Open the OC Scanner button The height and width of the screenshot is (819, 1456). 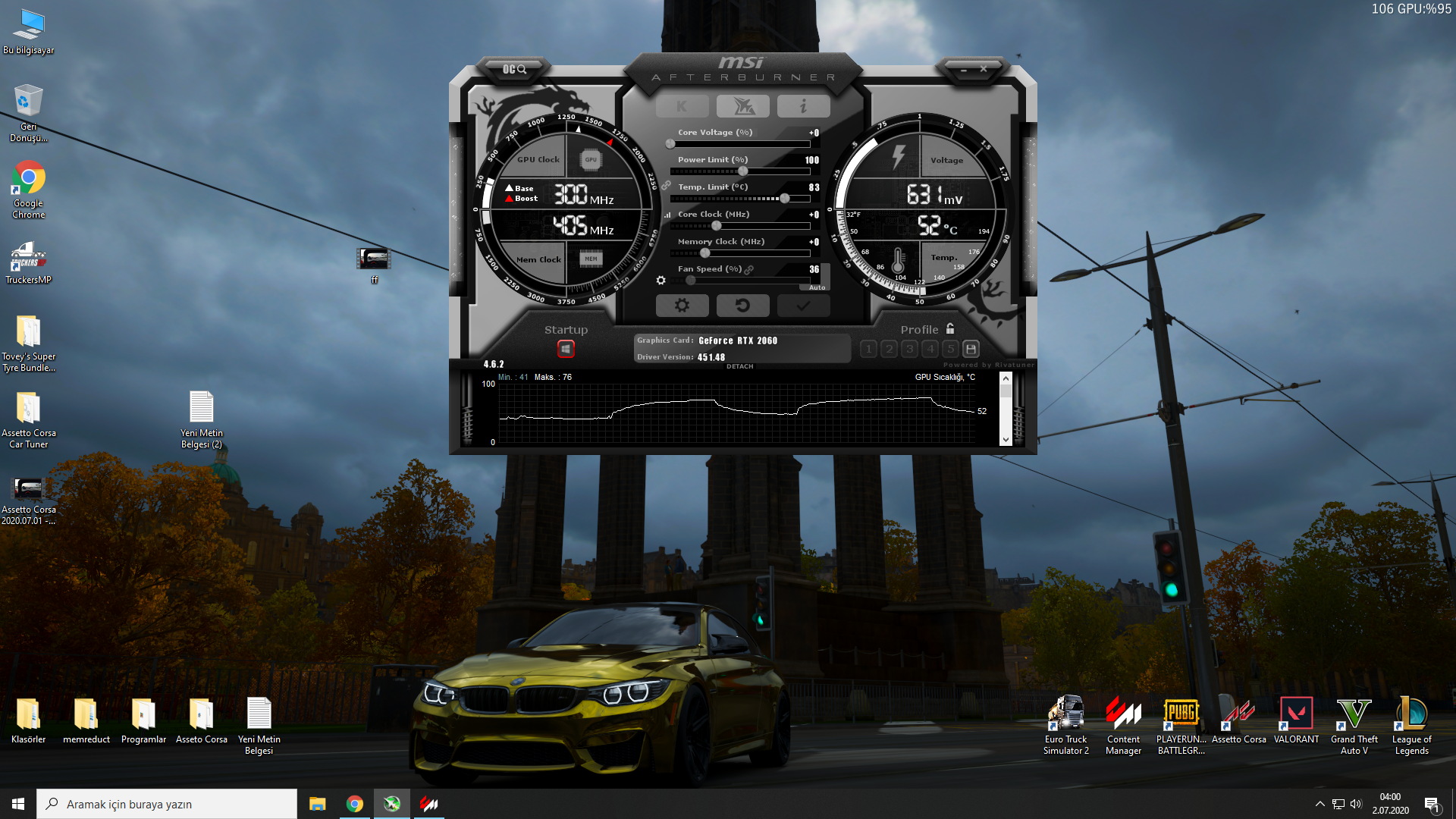point(514,69)
